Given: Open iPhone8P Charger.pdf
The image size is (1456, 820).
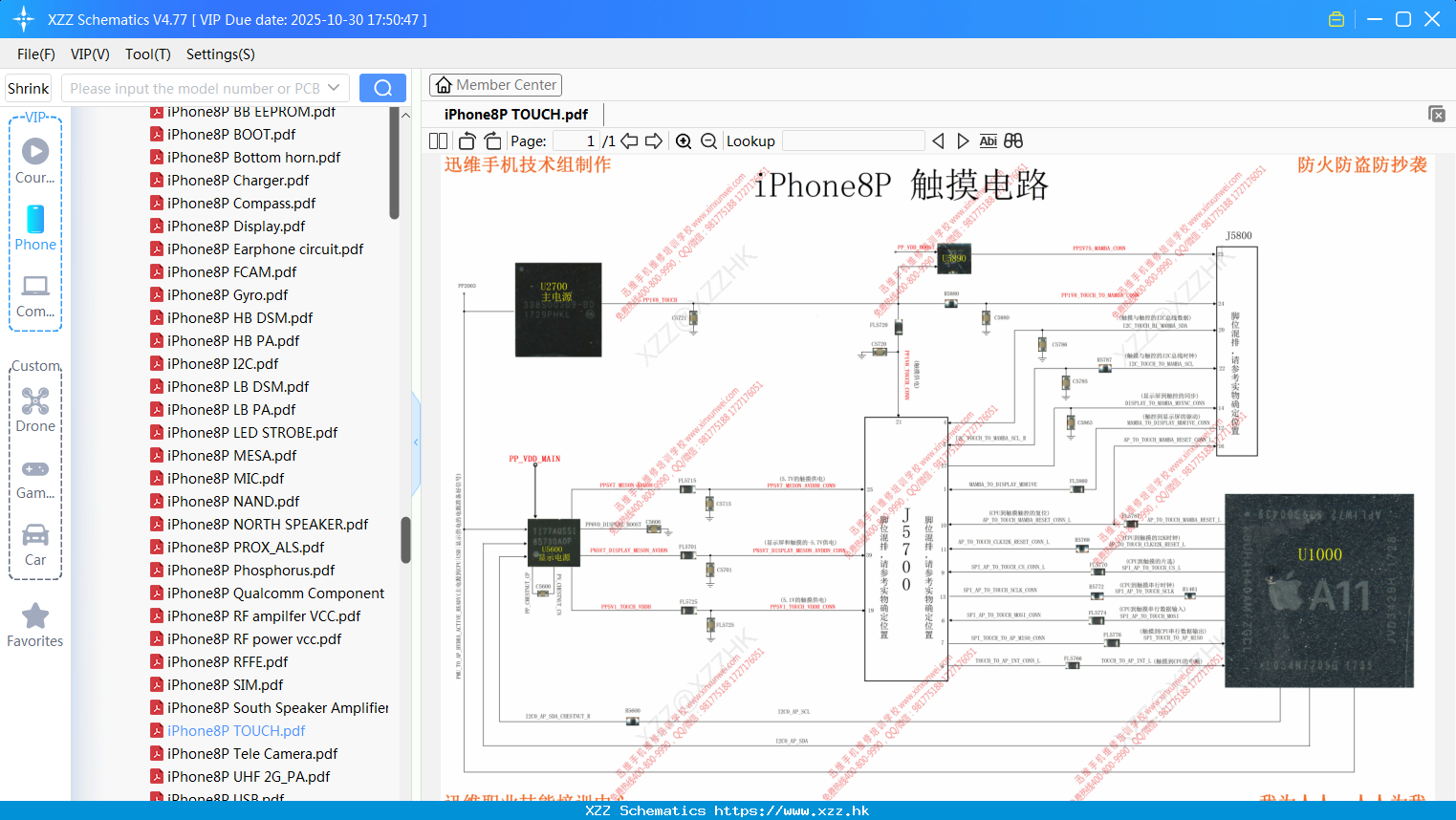Looking at the screenshot, I should tap(238, 181).
